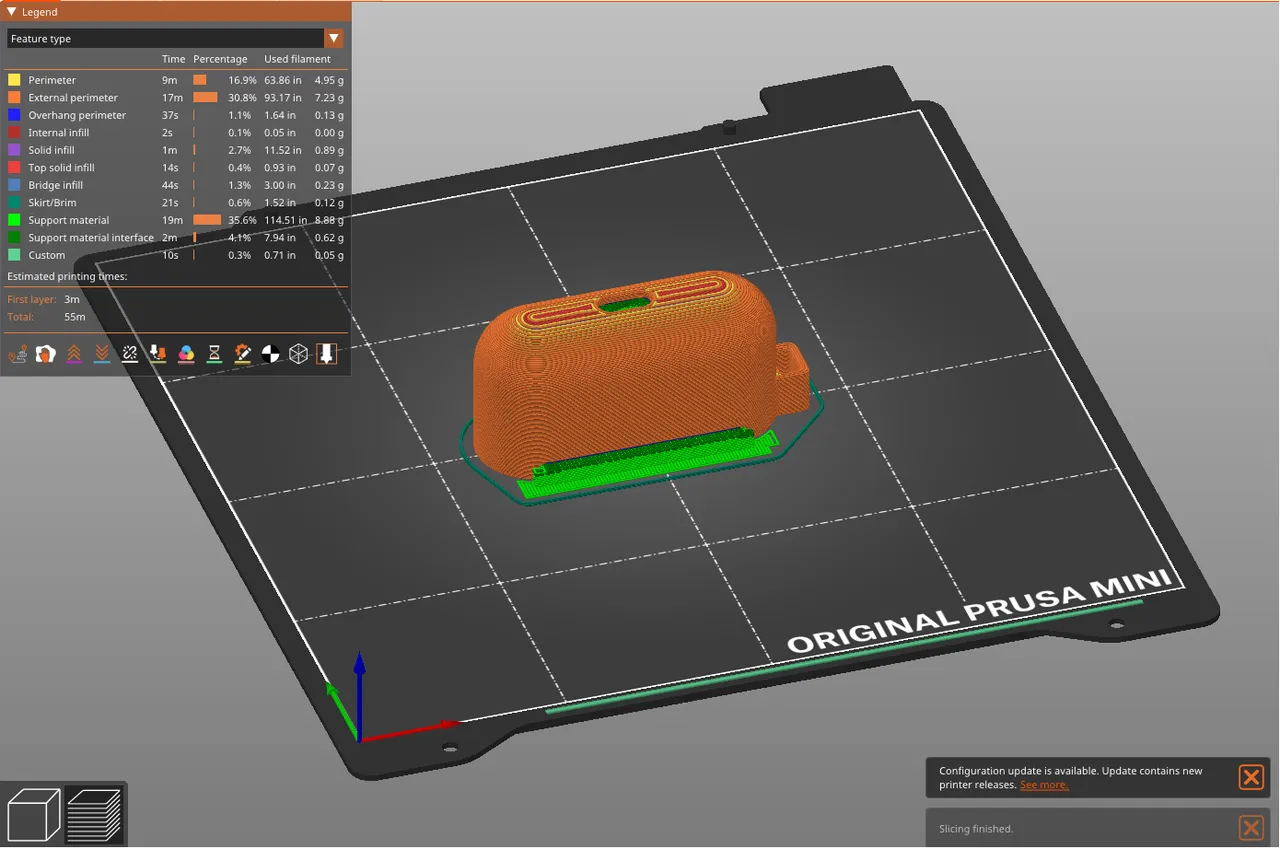This screenshot has width=1280, height=849.
Task: Toggle tool marker nozzle visibility
Action: (x=327, y=354)
